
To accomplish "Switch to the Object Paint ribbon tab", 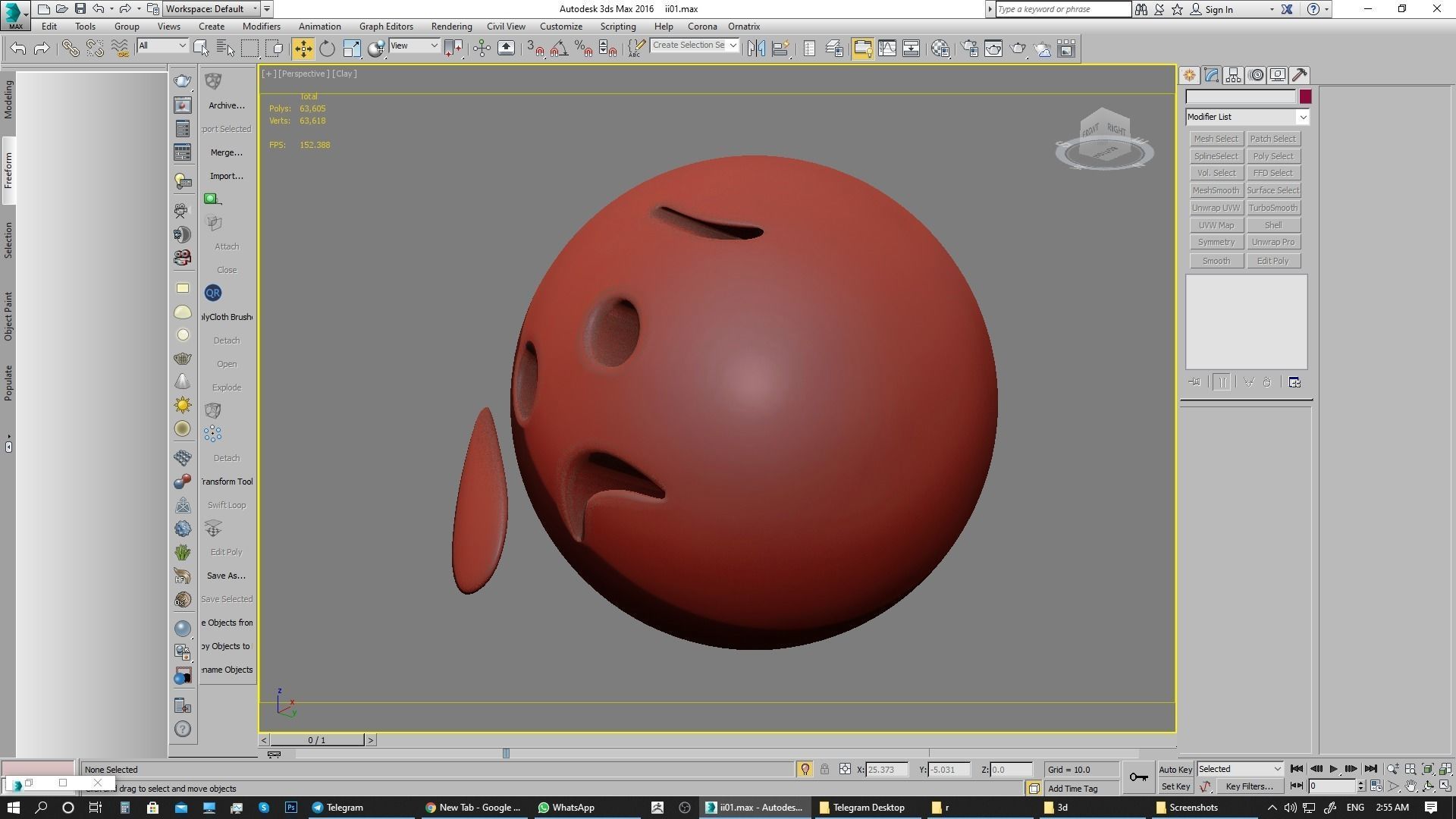I will [x=8, y=316].
